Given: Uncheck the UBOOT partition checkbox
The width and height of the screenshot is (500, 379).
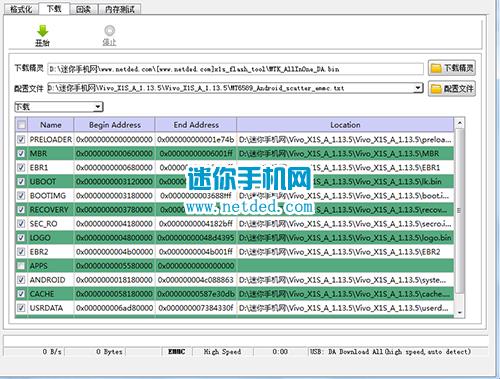Looking at the screenshot, I should click(x=21, y=181).
